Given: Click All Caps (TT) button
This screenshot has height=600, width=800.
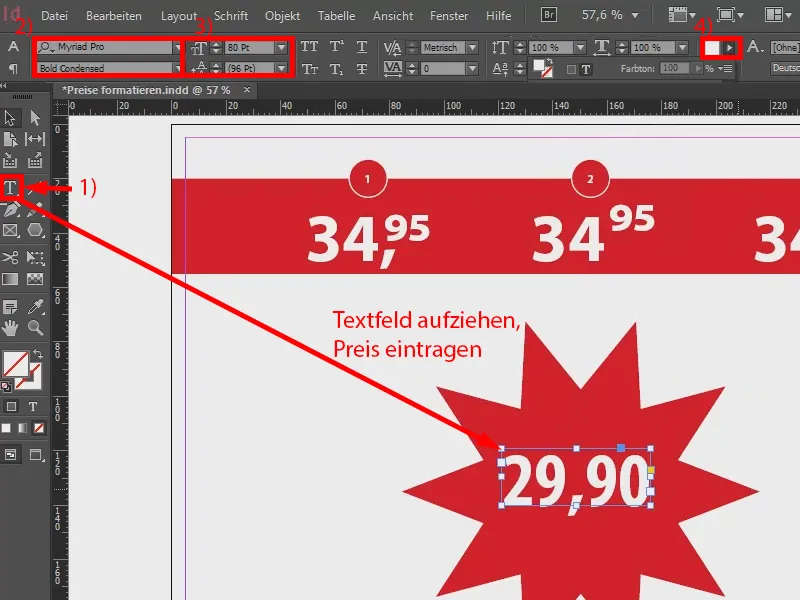Looking at the screenshot, I should point(309,47).
